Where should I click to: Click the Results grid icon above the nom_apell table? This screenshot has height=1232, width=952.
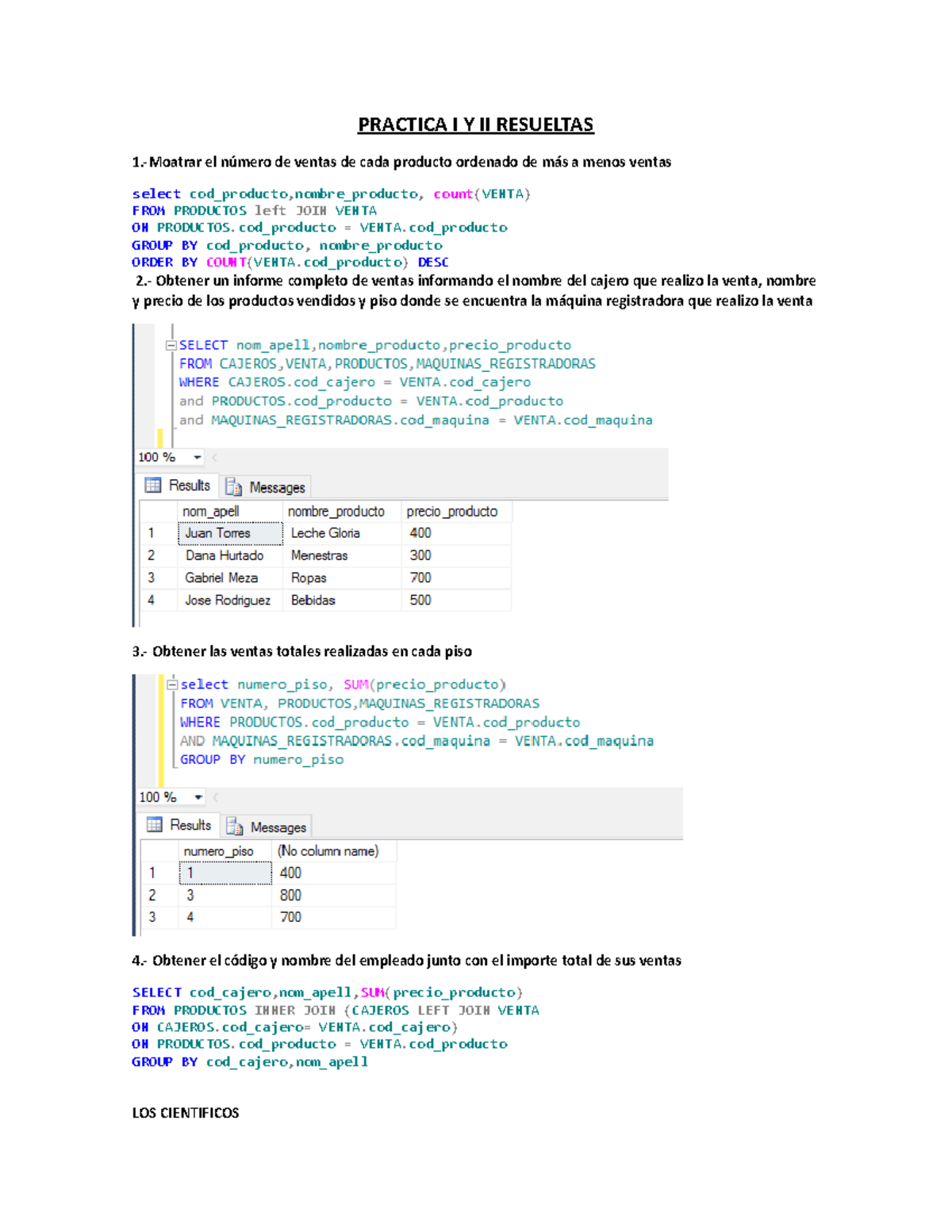pyautogui.click(x=153, y=486)
